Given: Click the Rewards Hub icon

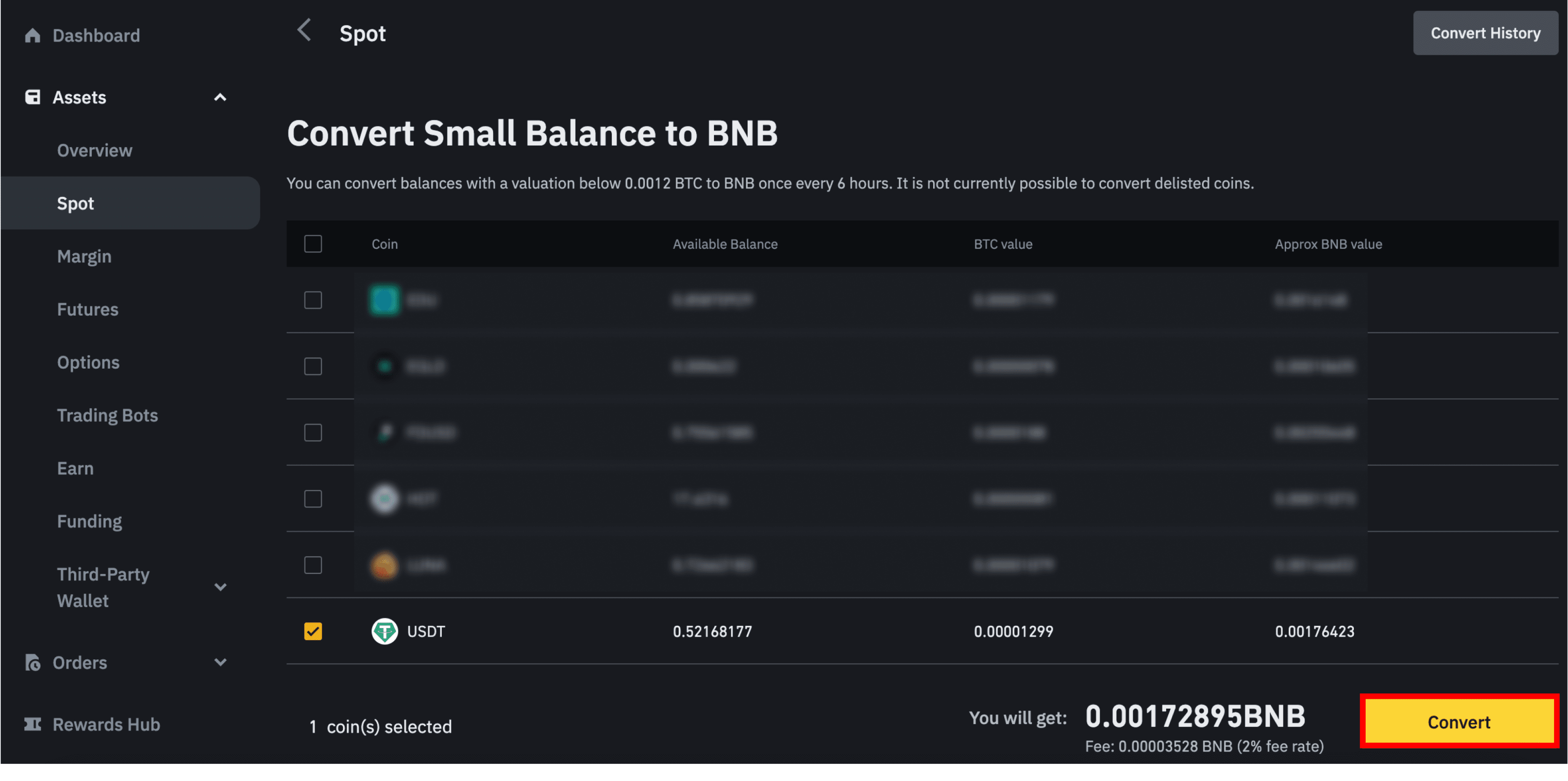Looking at the screenshot, I should pos(33,723).
